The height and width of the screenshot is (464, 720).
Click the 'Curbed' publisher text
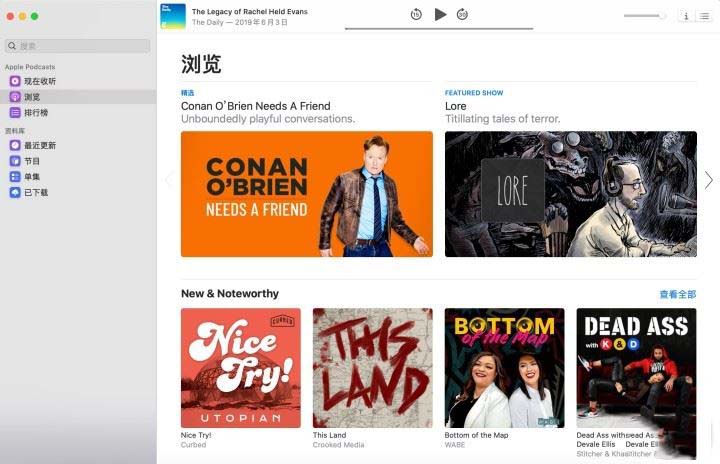point(193,445)
